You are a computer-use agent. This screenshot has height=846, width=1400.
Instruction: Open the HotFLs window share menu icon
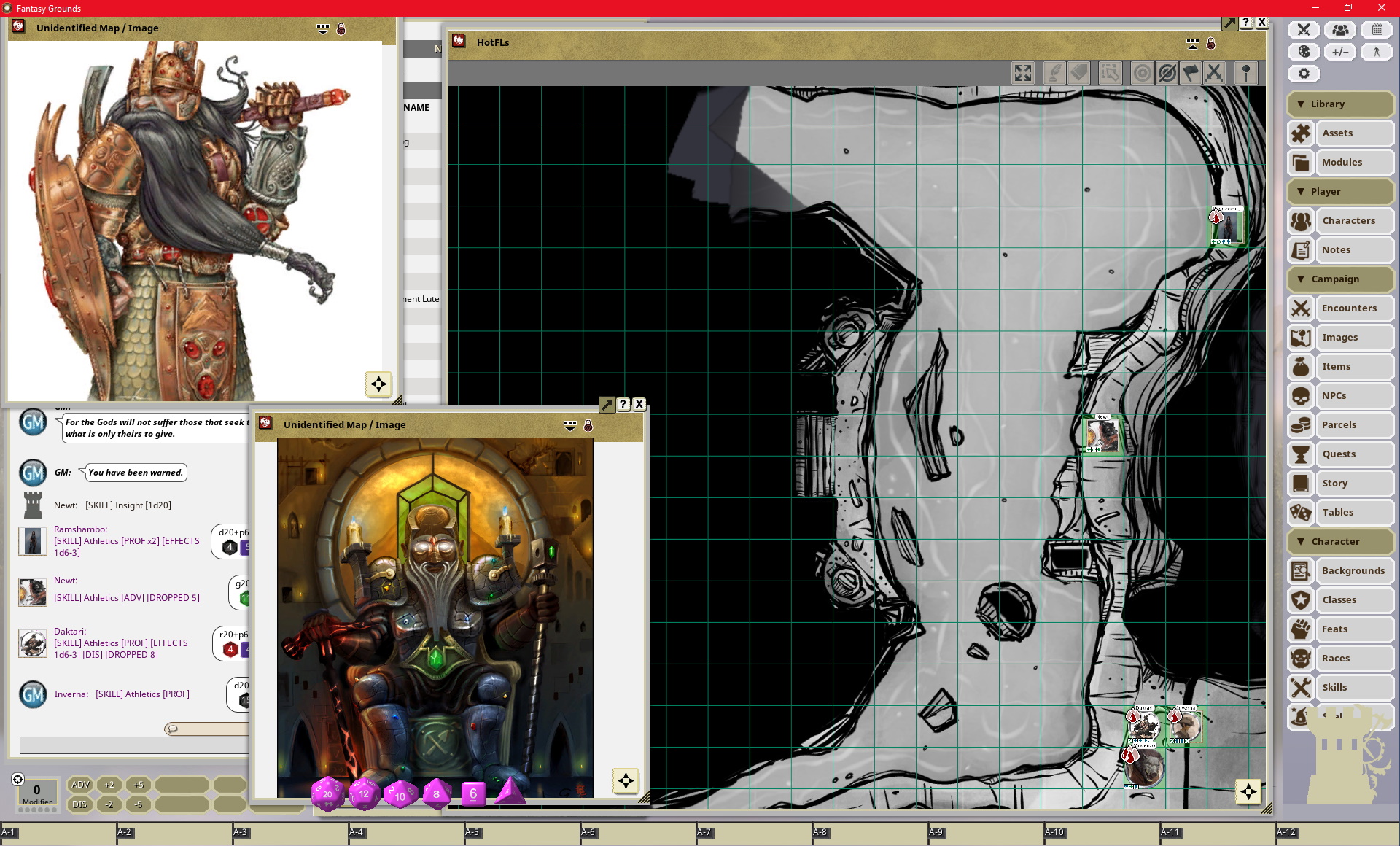1193,44
